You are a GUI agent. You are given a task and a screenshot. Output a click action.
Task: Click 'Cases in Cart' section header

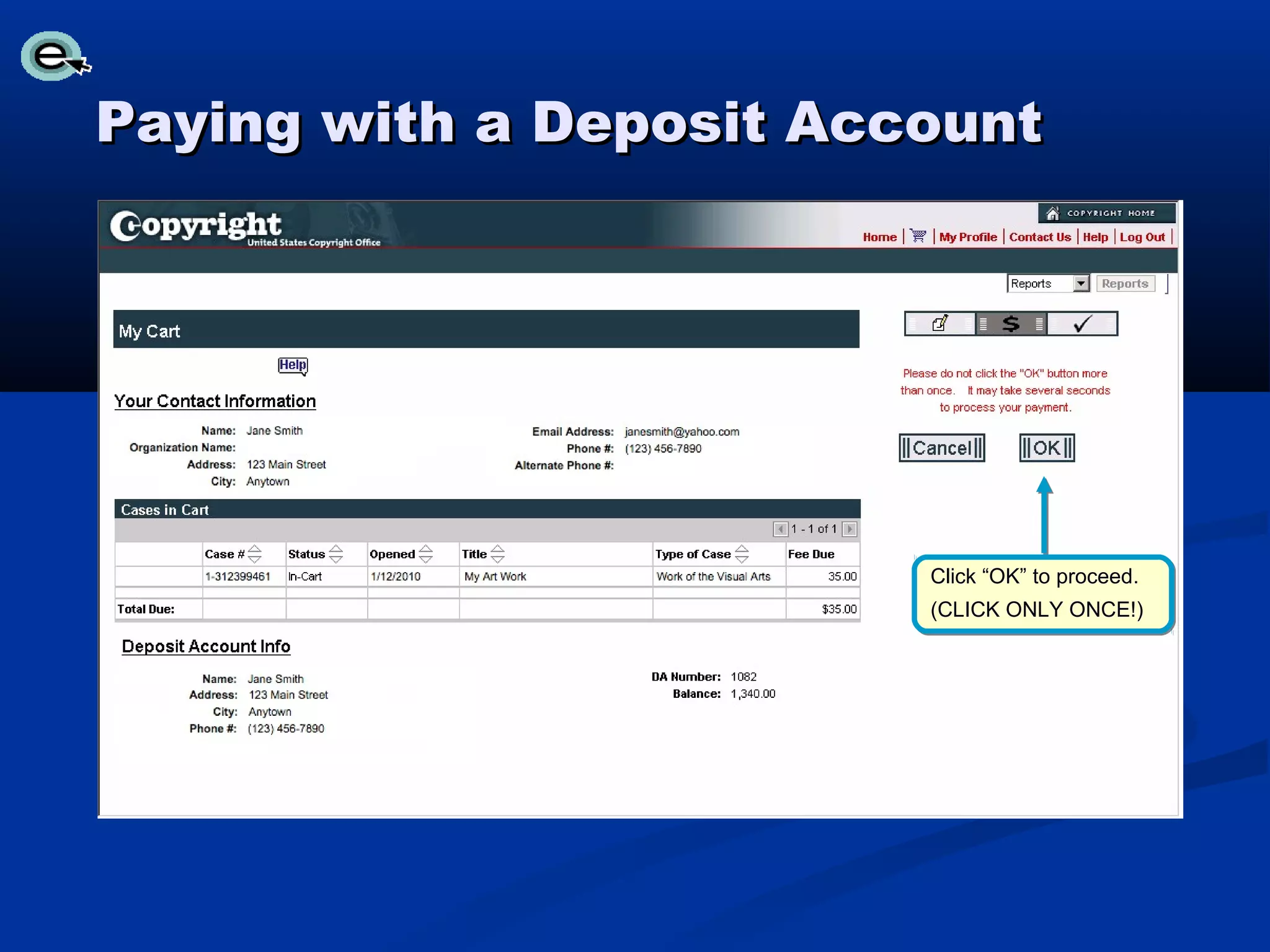487,509
